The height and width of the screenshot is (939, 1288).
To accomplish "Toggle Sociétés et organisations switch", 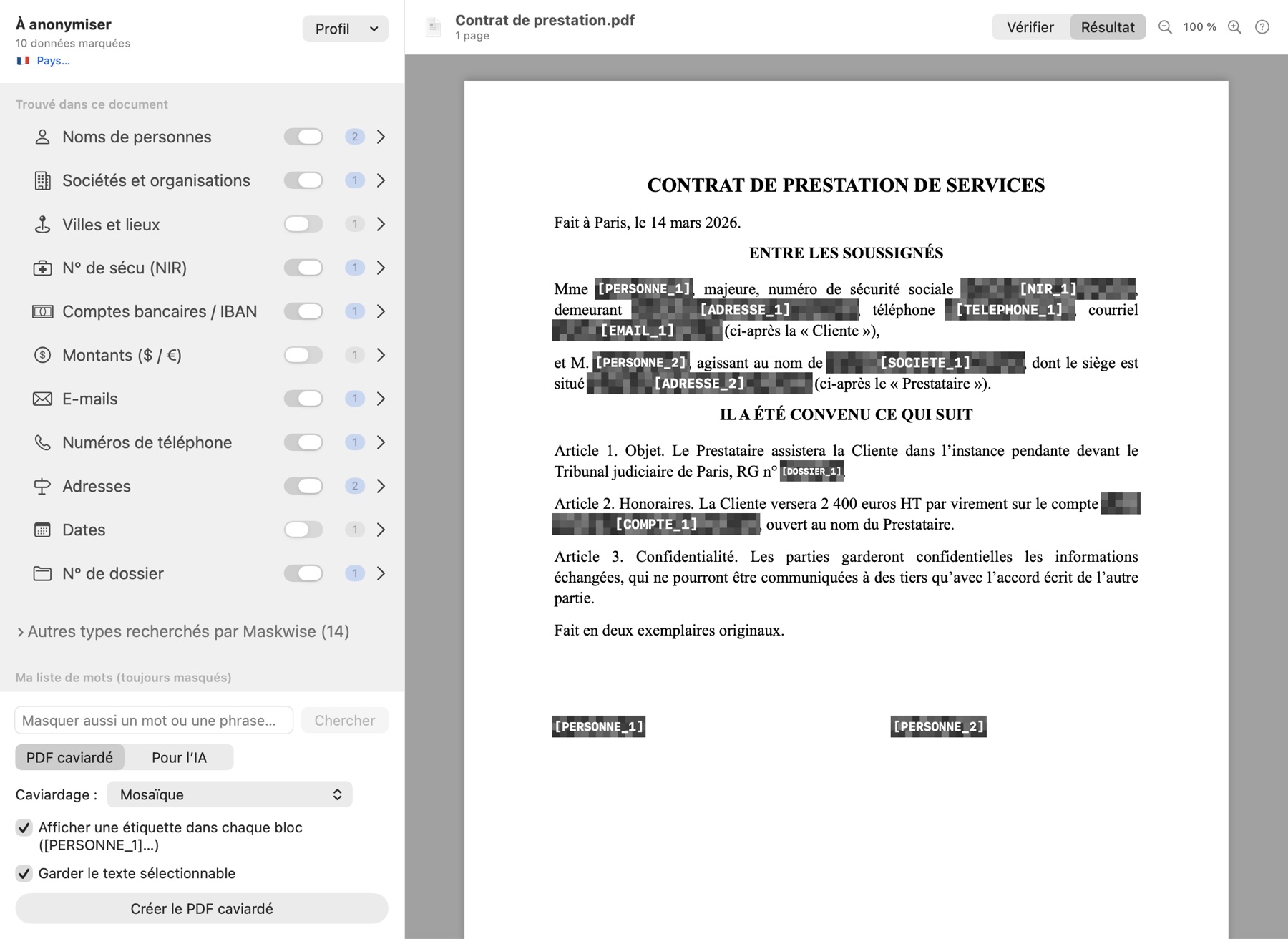I will click(x=303, y=180).
